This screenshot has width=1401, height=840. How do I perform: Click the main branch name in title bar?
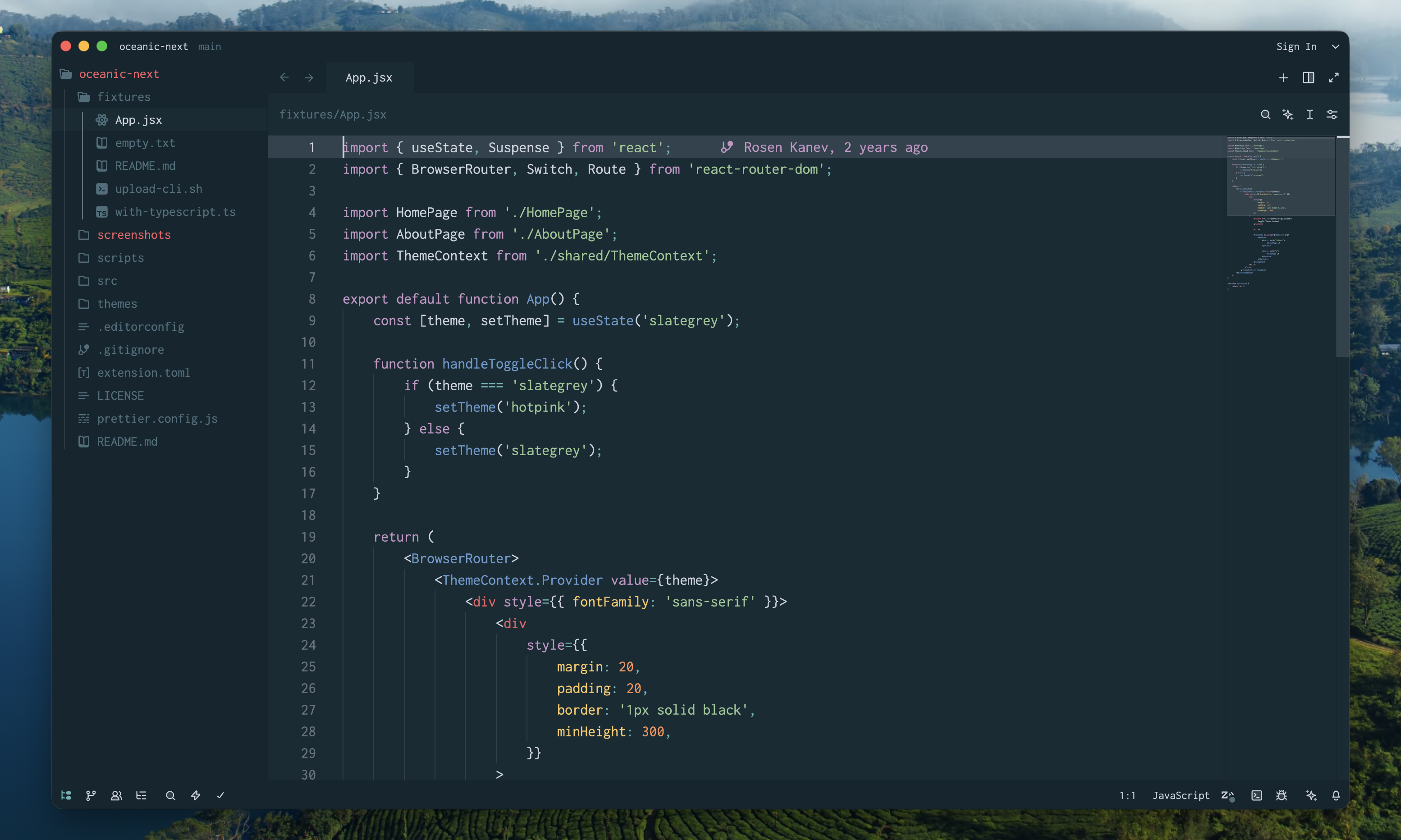click(210, 46)
